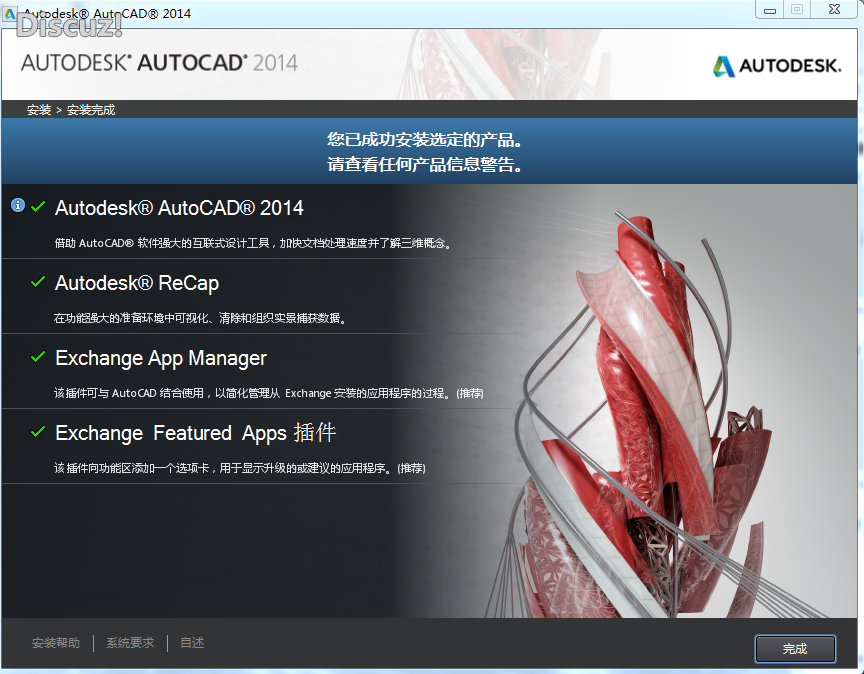Click the message 您已成功安装选定的产品。
Image resolution: width=864 pixels, height=674 pixels.
pos(424,139)
